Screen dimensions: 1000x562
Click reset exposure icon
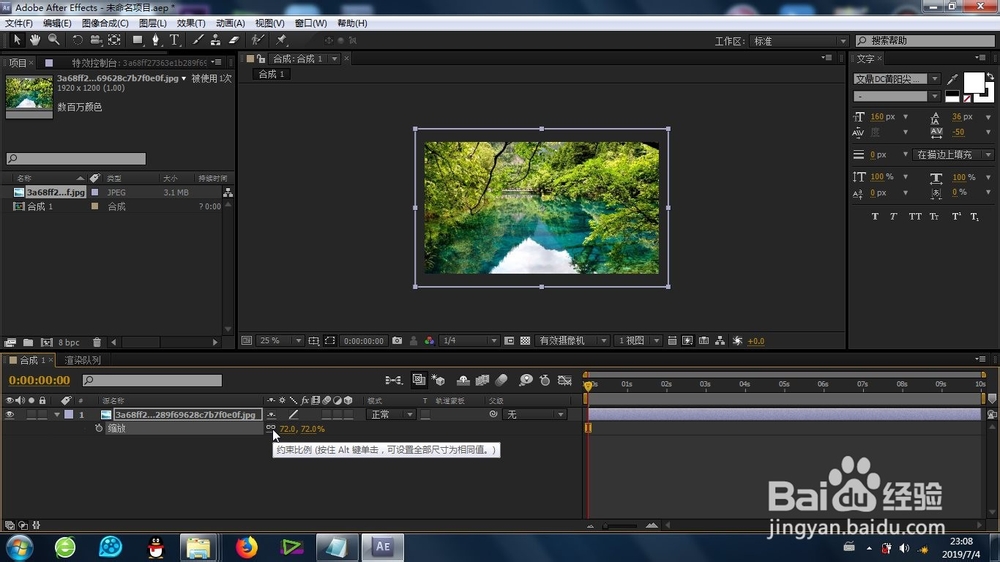[737, 341]
